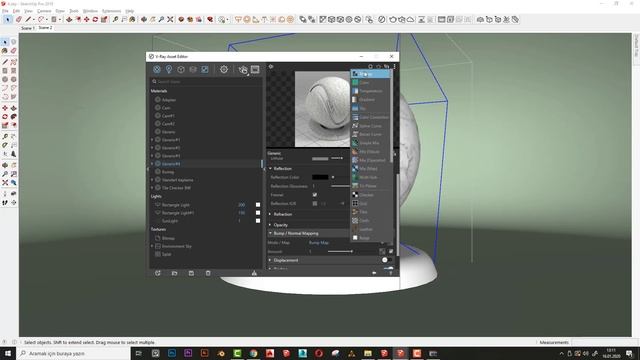Toggle the Rectangle Light enable checkbox
The height and width of the screenshot is (360, 640).
tap(258, 204)
